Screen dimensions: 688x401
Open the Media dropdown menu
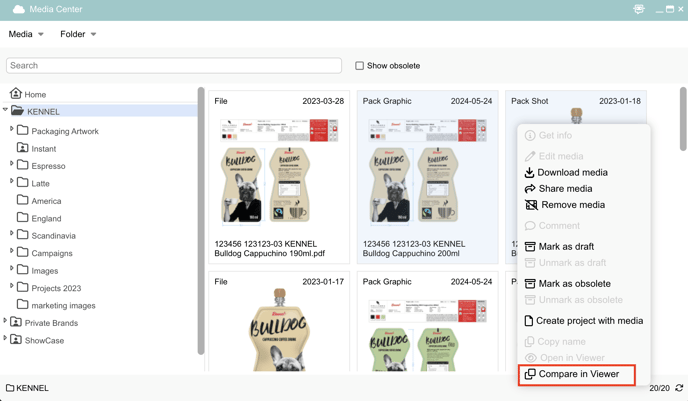26,34
